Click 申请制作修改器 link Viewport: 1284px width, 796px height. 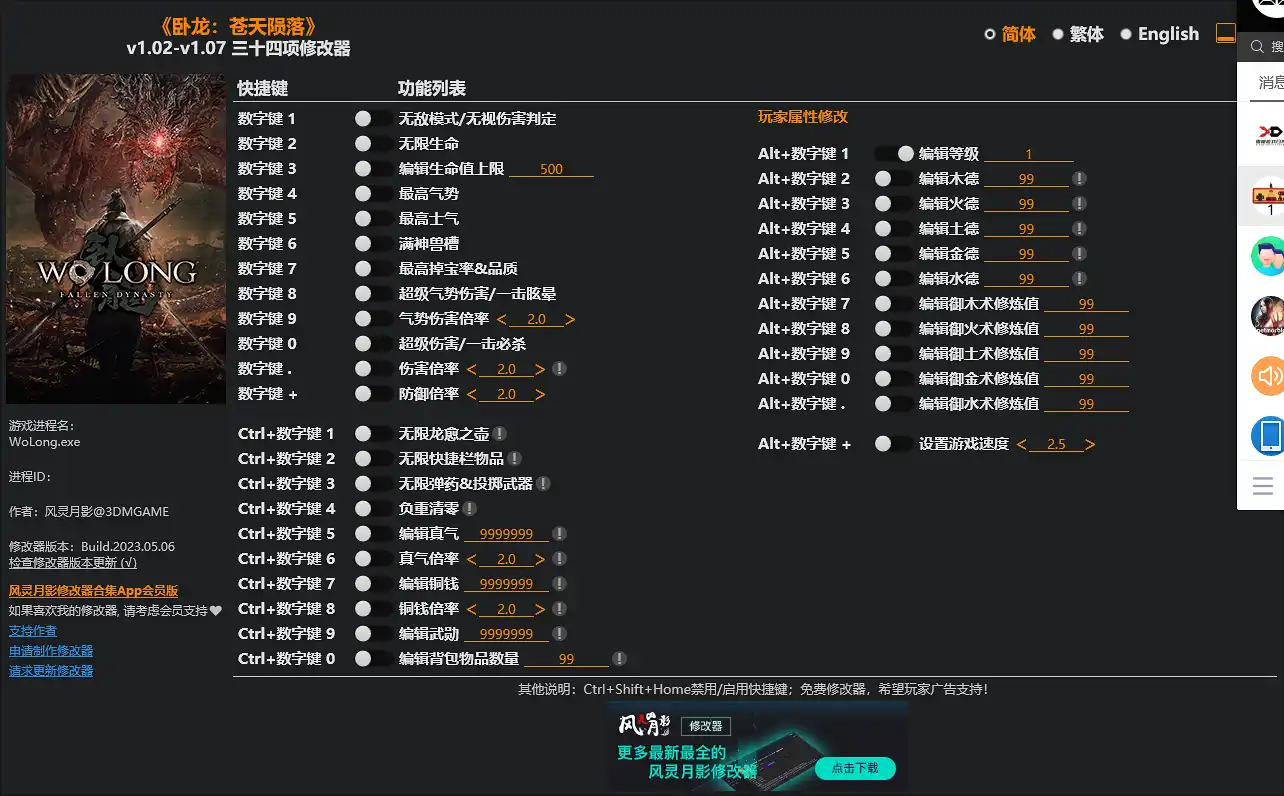[51, 651]
